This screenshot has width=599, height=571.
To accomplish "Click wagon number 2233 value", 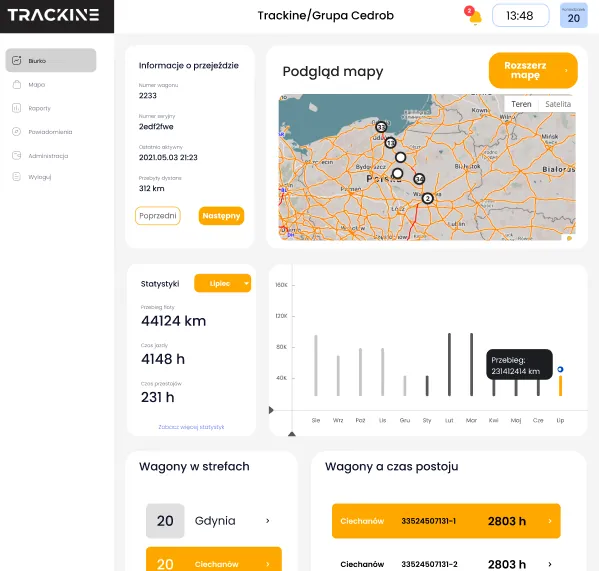I will tap(148, 95).
